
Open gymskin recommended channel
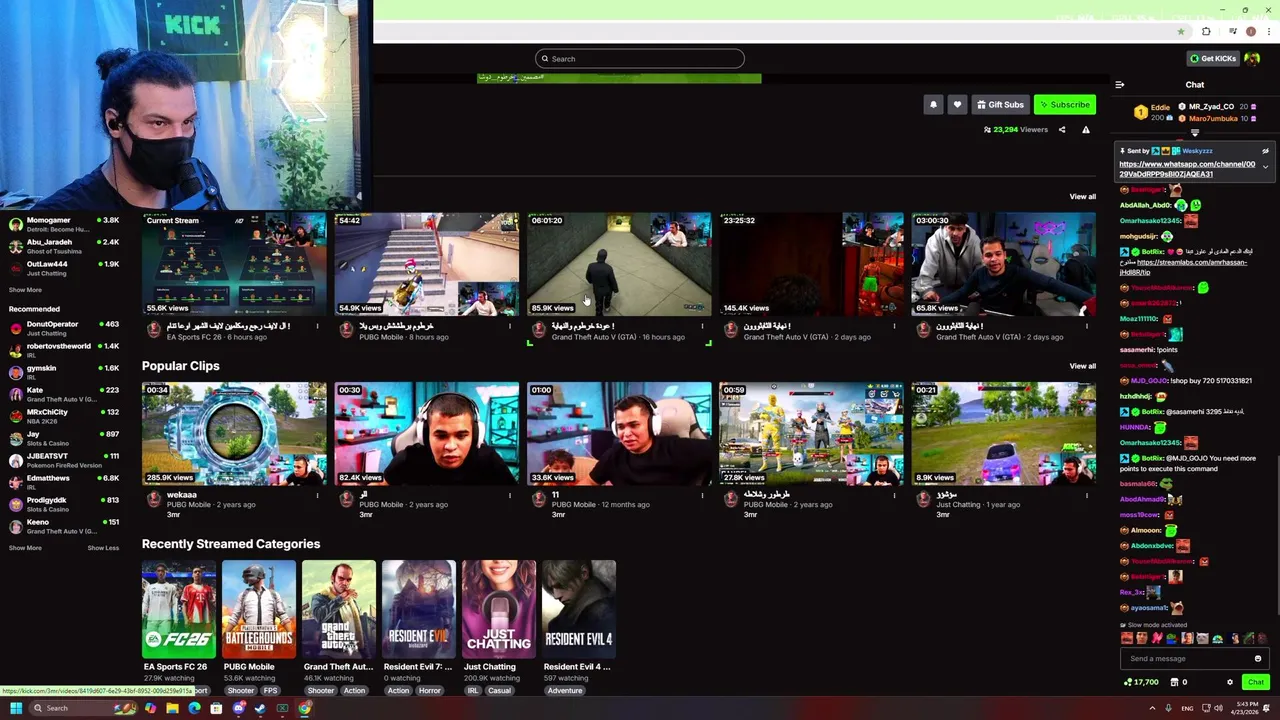64,372
